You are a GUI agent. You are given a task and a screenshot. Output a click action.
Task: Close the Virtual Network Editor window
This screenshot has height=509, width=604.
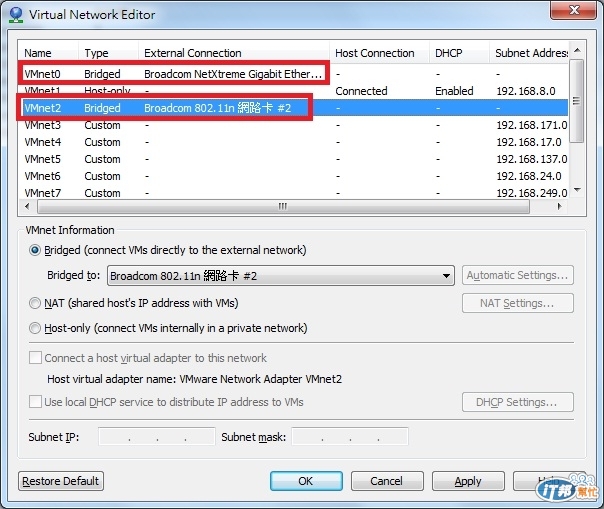tap(573, 10)
